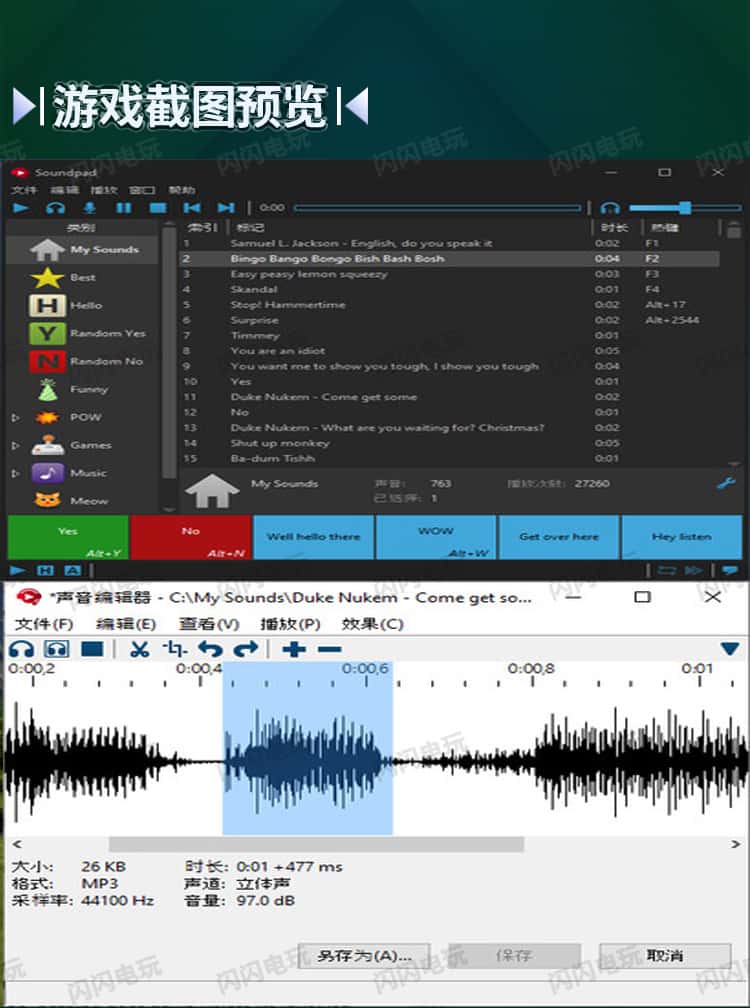Toggle the A button in Soundpad status bar
The width and height of the screenshot is (750, 1008).
tap(73, 570)
